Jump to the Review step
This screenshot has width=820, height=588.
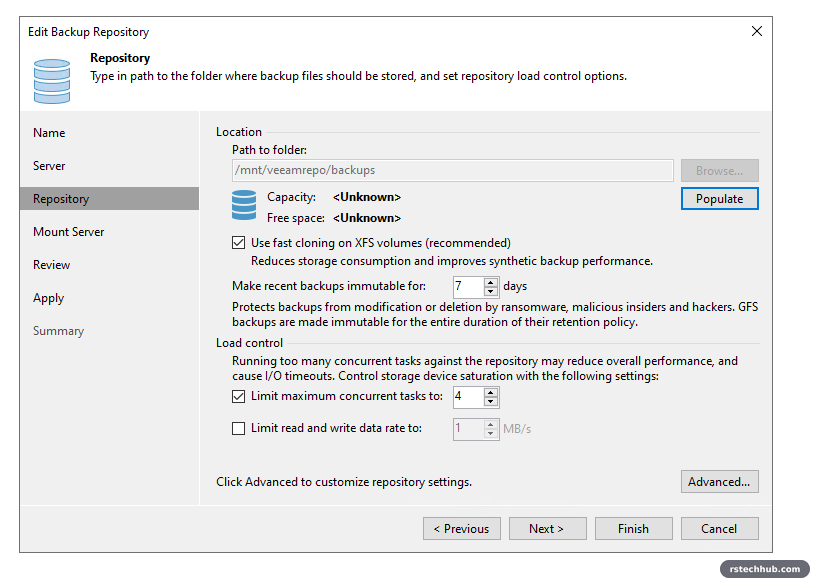[x=51, y=265]
